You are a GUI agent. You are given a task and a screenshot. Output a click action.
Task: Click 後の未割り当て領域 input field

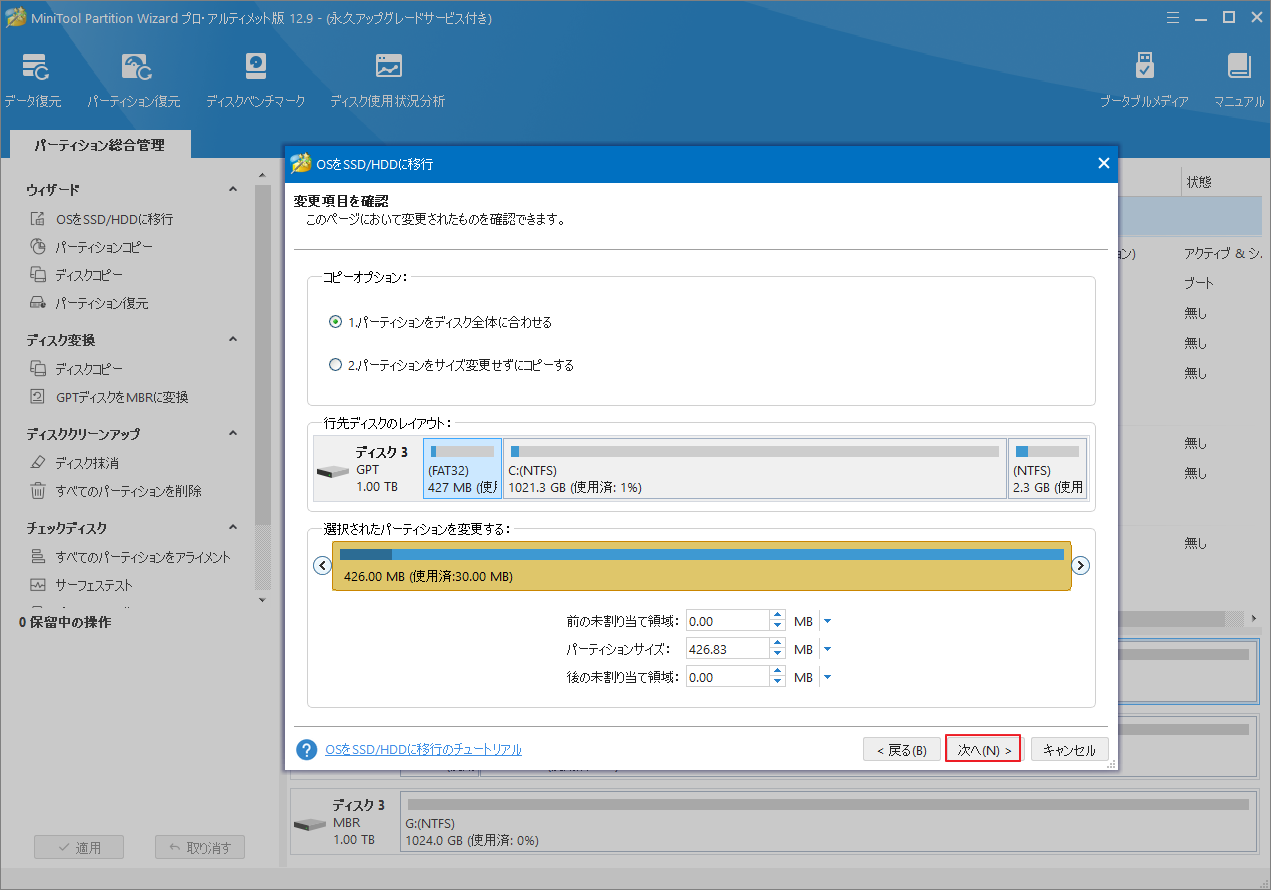pyautogui.click(x=727, y=678)
